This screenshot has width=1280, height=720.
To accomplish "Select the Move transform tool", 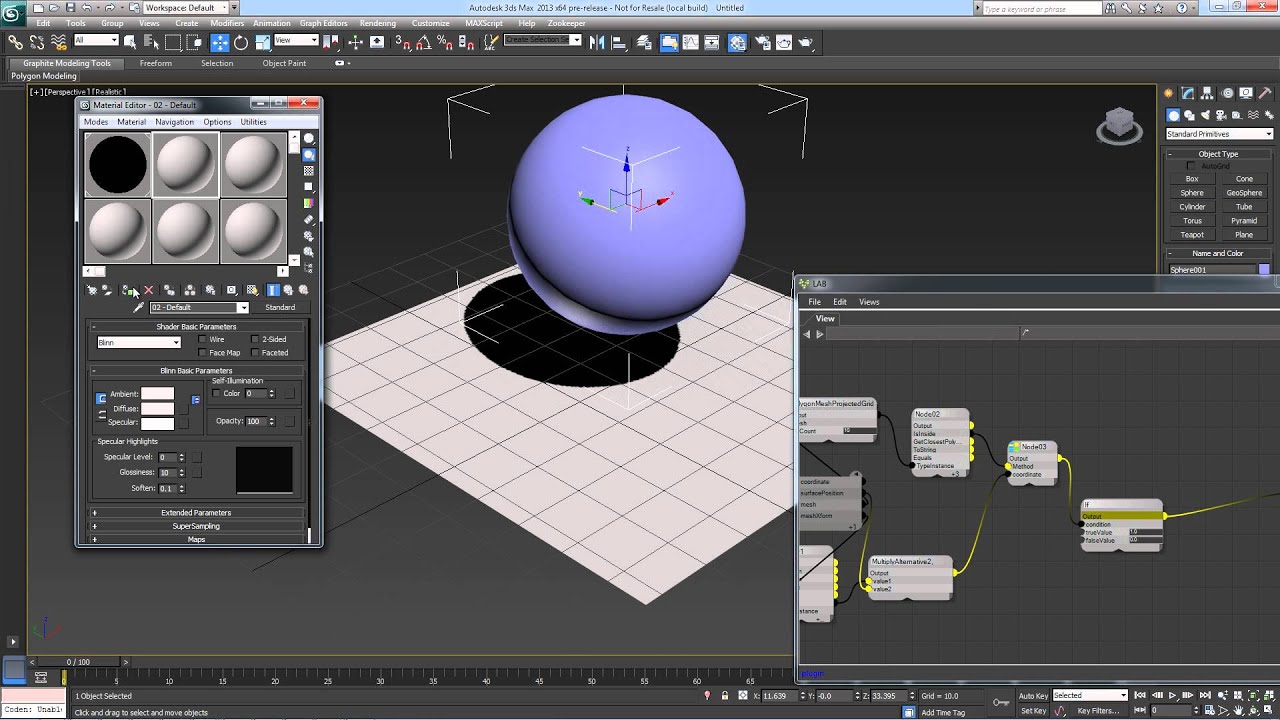I will point(220,42).
